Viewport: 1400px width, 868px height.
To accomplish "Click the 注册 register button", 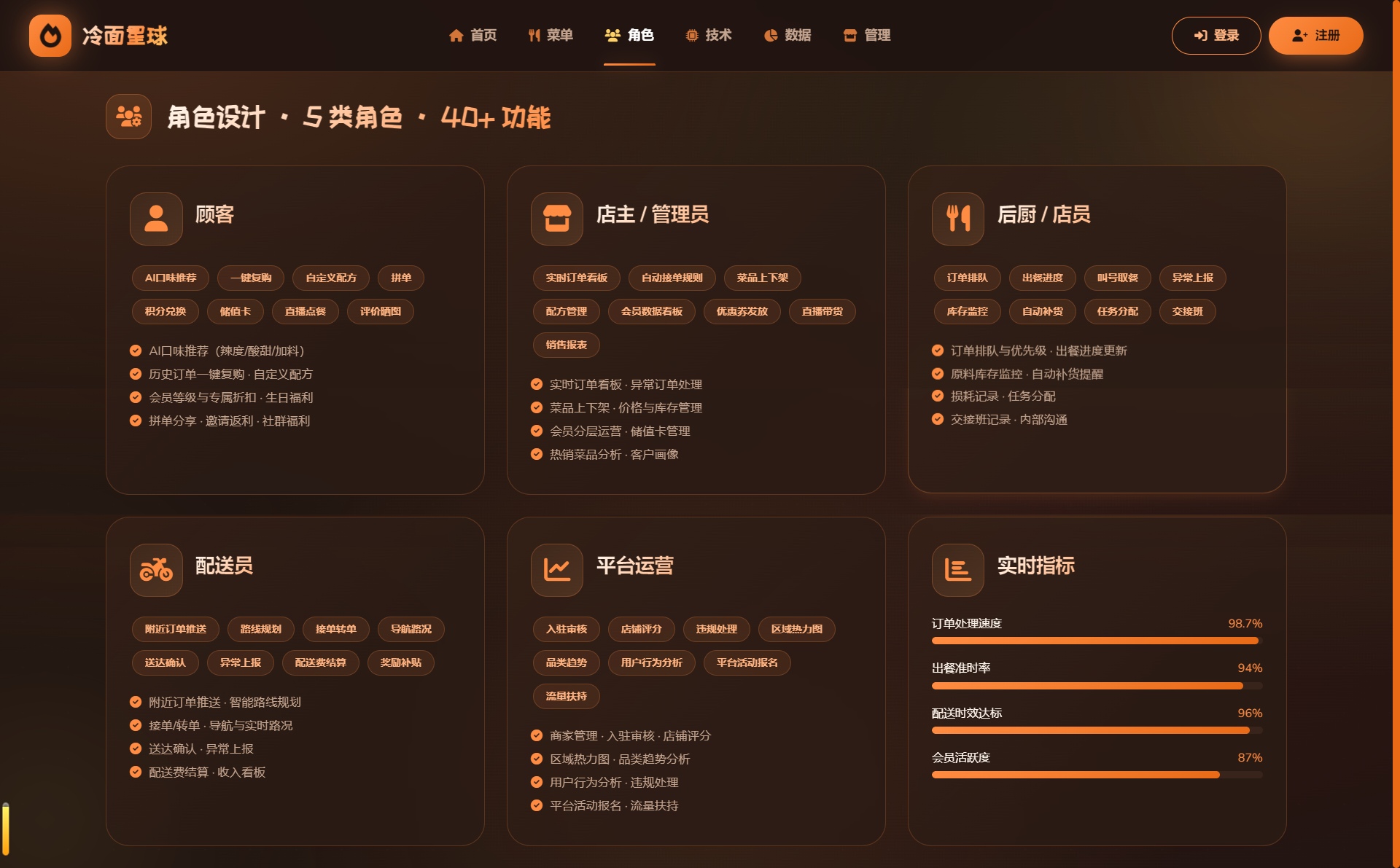I will [x=1315, y=35].
